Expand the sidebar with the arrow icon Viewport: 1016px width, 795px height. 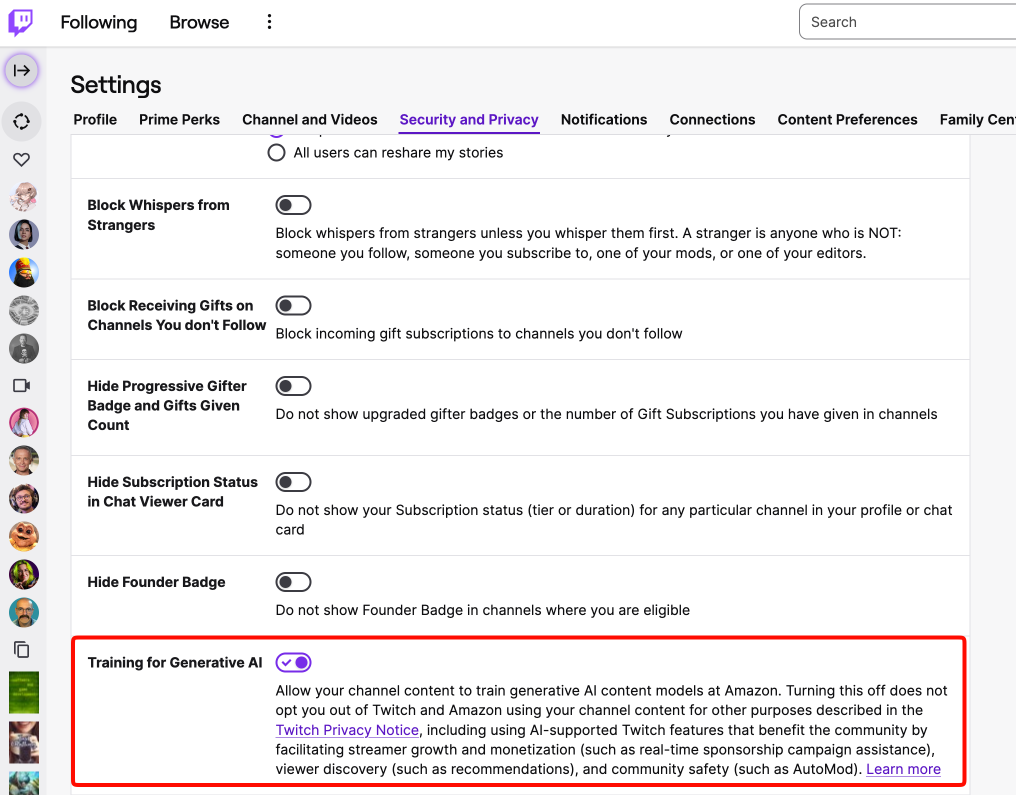(21, 70)
